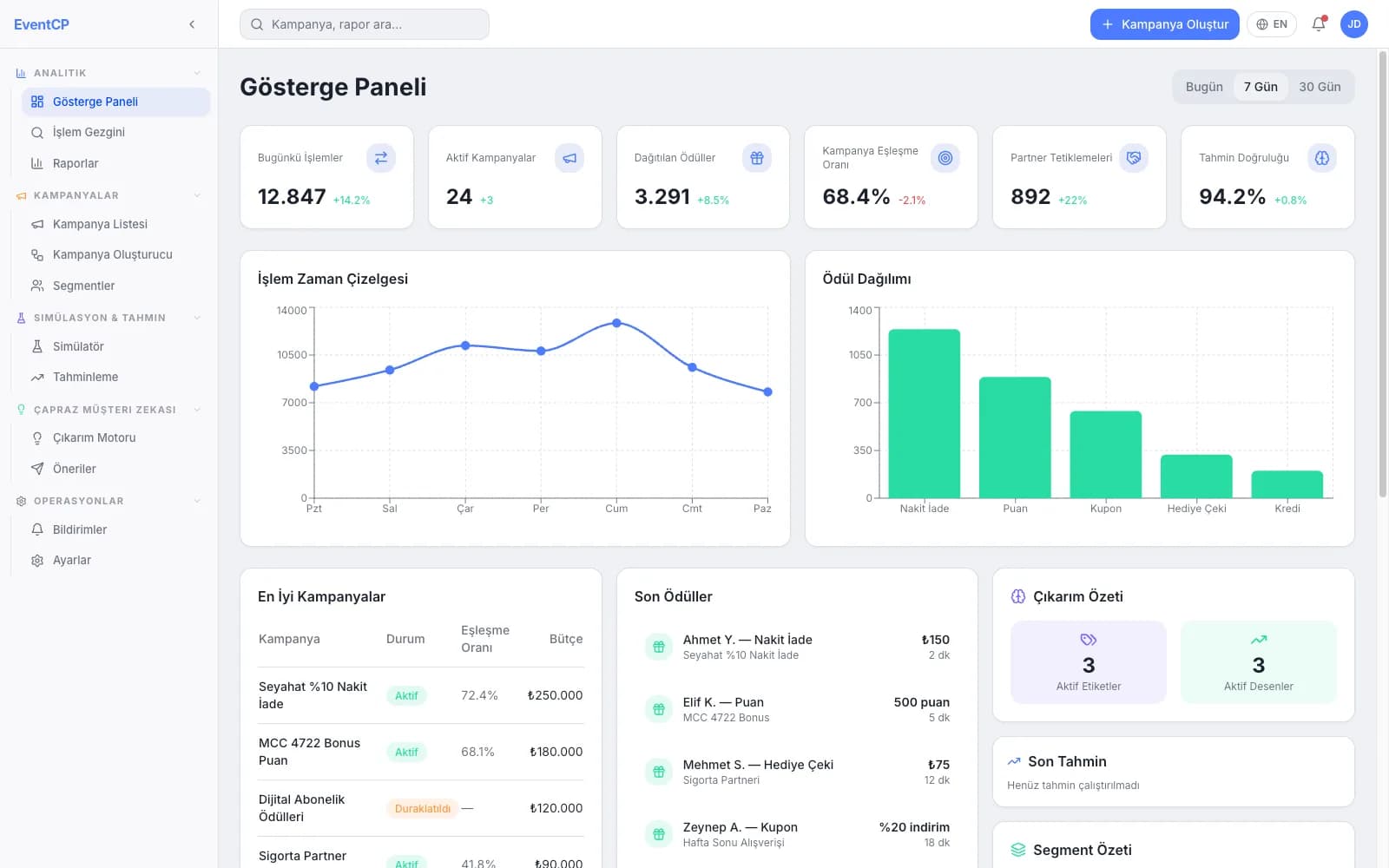Screen dimensions: 1389x868
Task: Click the Dağıtılan Ödüller gift icon
Action: pyautogui.click(x=757, y=158)
